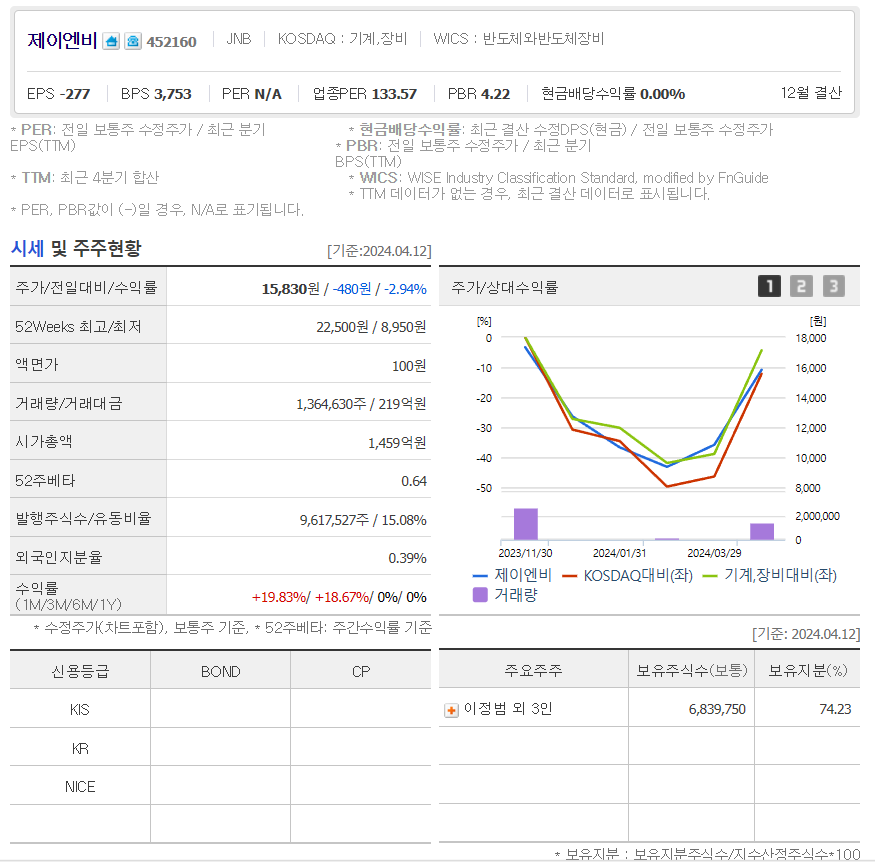Screen dimensions: 875x862
Task: Click the red KOSDAQ대비(좌) legend line
Action: tap(569, 576)
